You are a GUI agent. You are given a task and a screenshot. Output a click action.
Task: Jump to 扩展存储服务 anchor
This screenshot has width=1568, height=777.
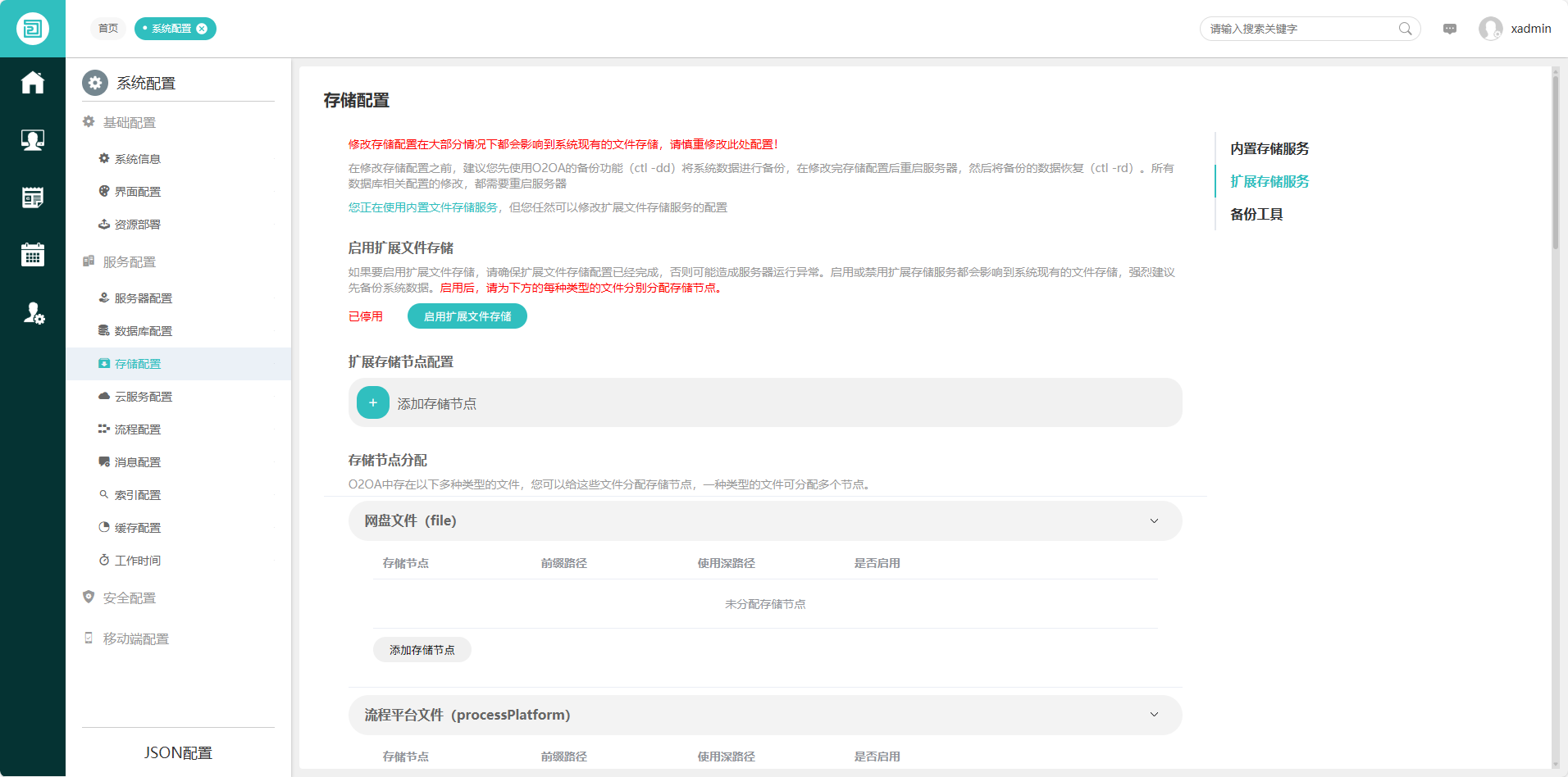pos(1269,181)
